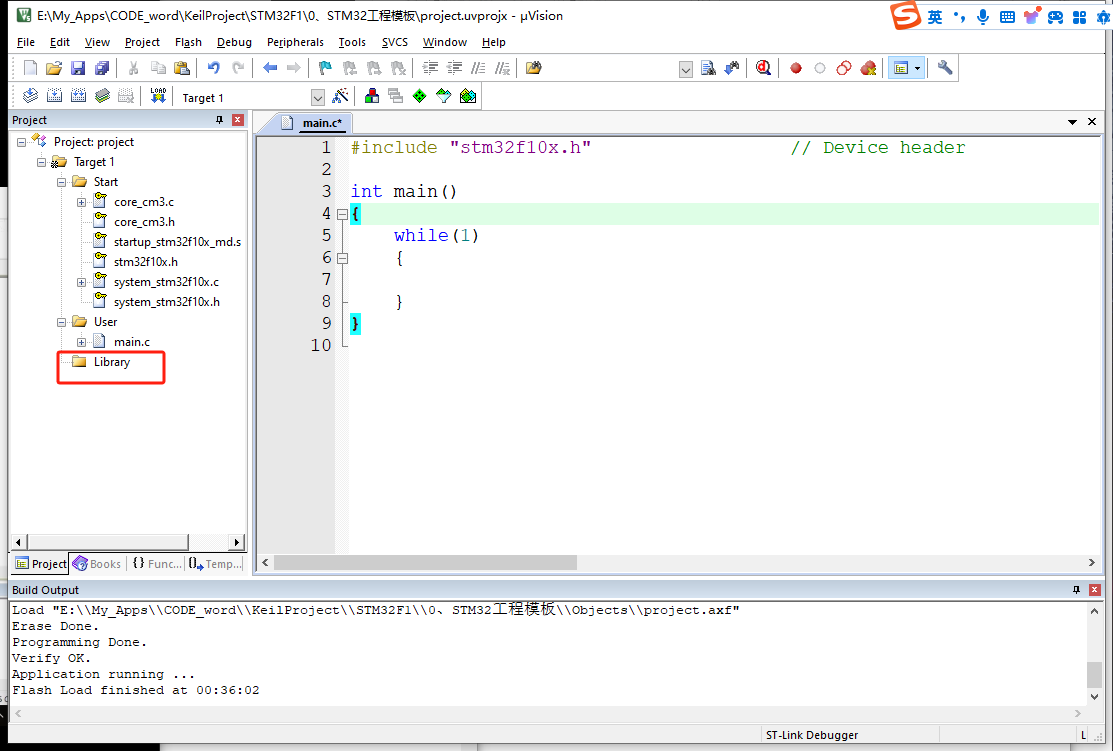Insert breakpoint using solid red dot icon
This screenshot has width=1113, height=751.
[x=796, y=68]
